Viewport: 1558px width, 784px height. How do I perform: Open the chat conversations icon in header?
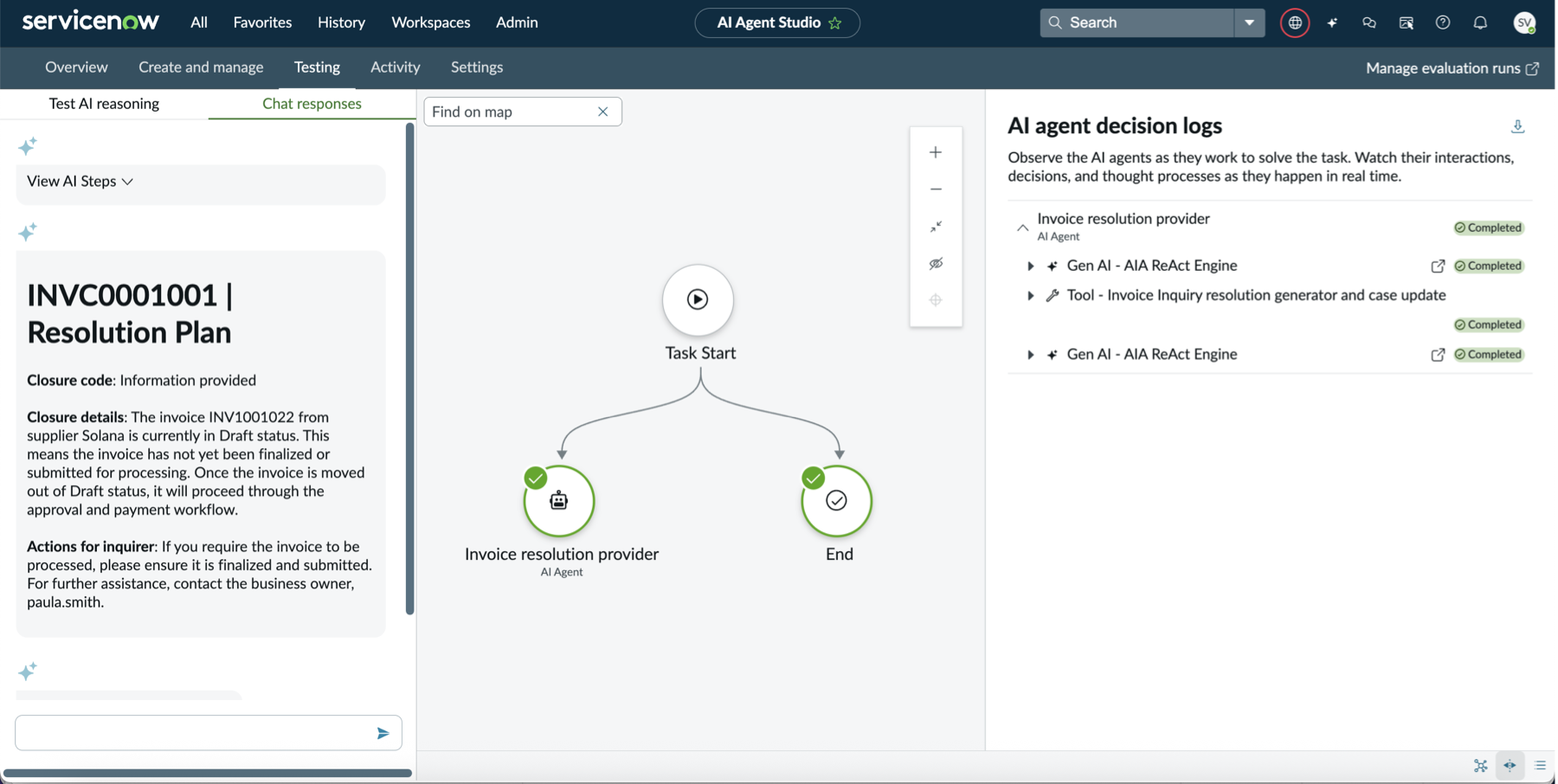pos(1369,23)
